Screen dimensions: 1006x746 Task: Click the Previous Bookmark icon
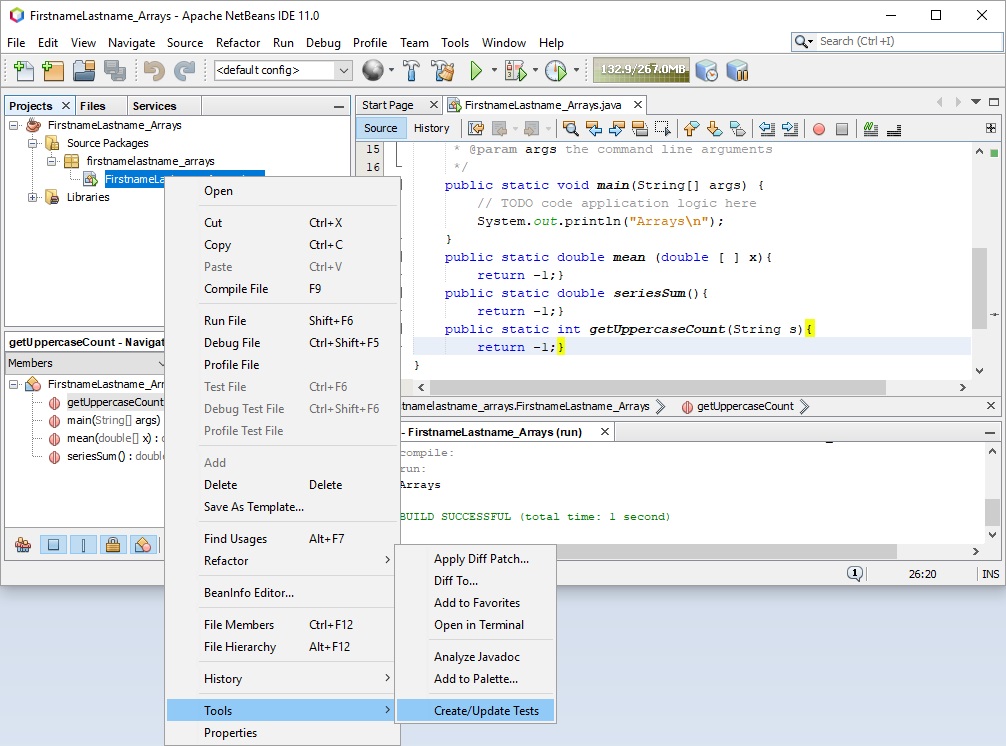(x=691, y=129)
